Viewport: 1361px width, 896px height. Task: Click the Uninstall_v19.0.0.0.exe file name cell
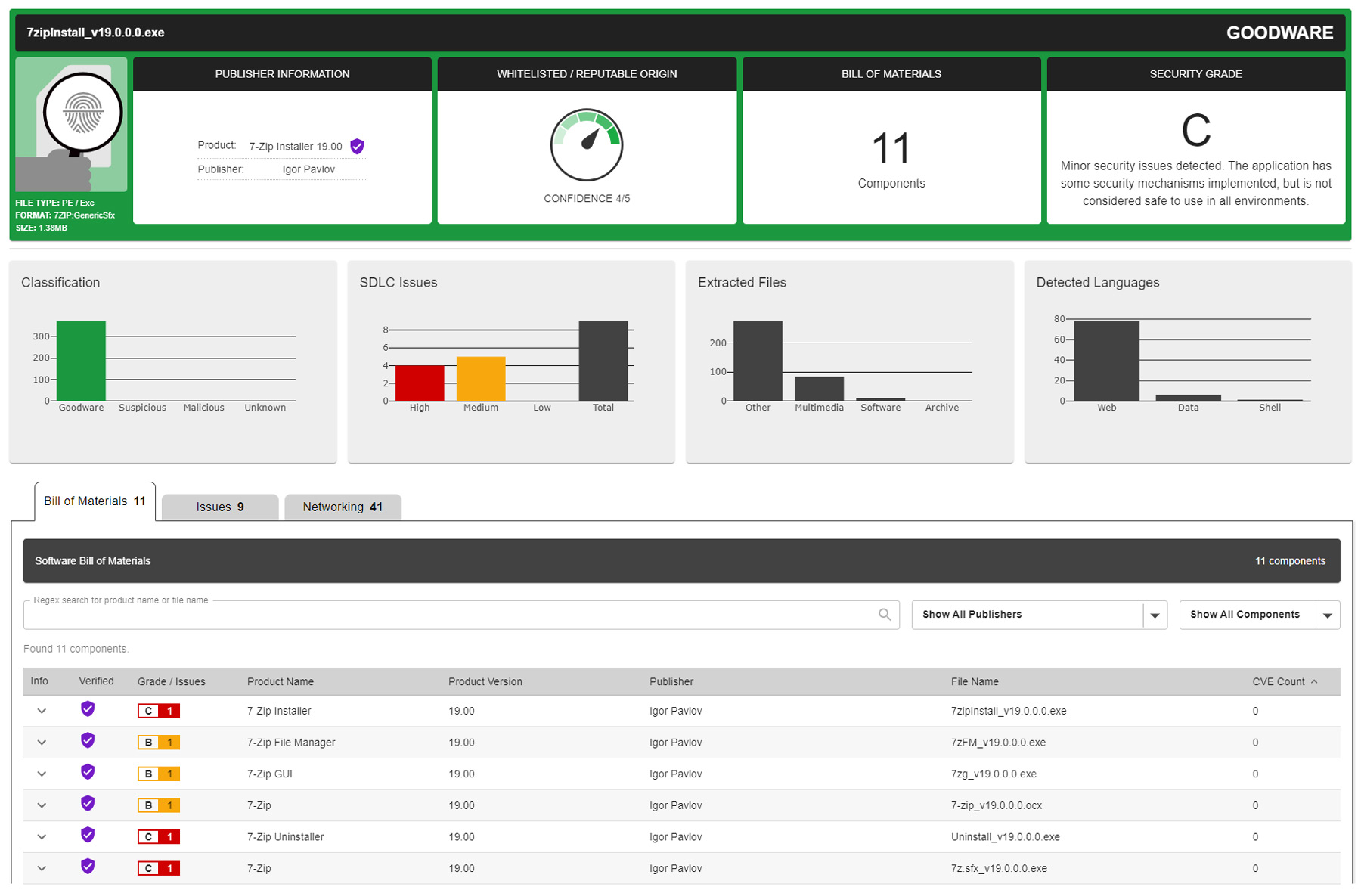tap(1006, 837)
